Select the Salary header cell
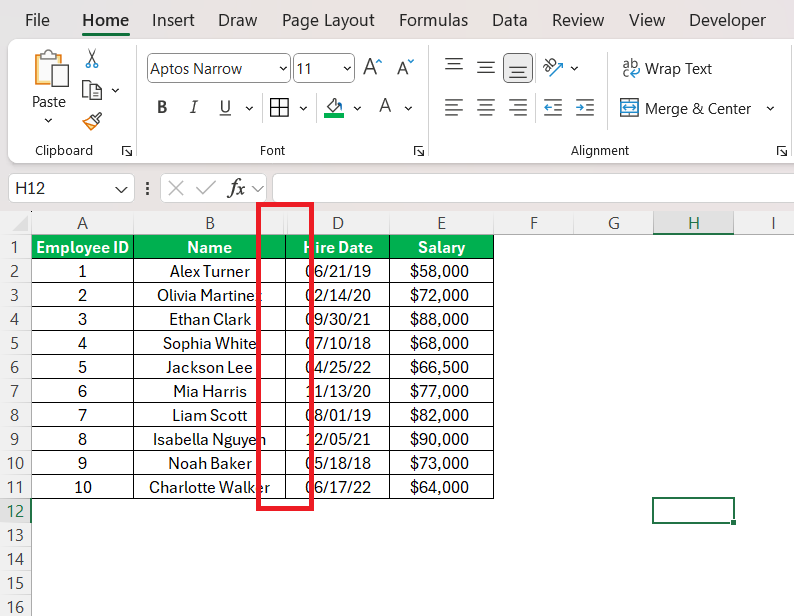This screenshot has height=616, width=794. click(442, 247)
